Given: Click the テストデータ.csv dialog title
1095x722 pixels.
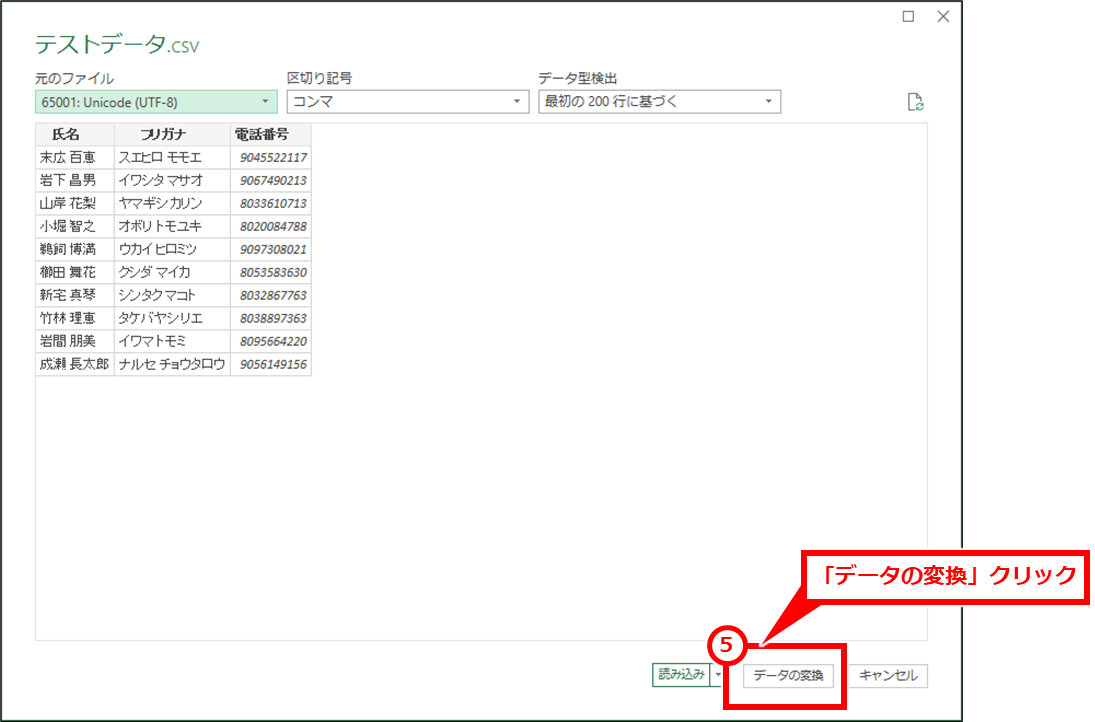Looking at the screenshot, I should (x=117, y=45).
